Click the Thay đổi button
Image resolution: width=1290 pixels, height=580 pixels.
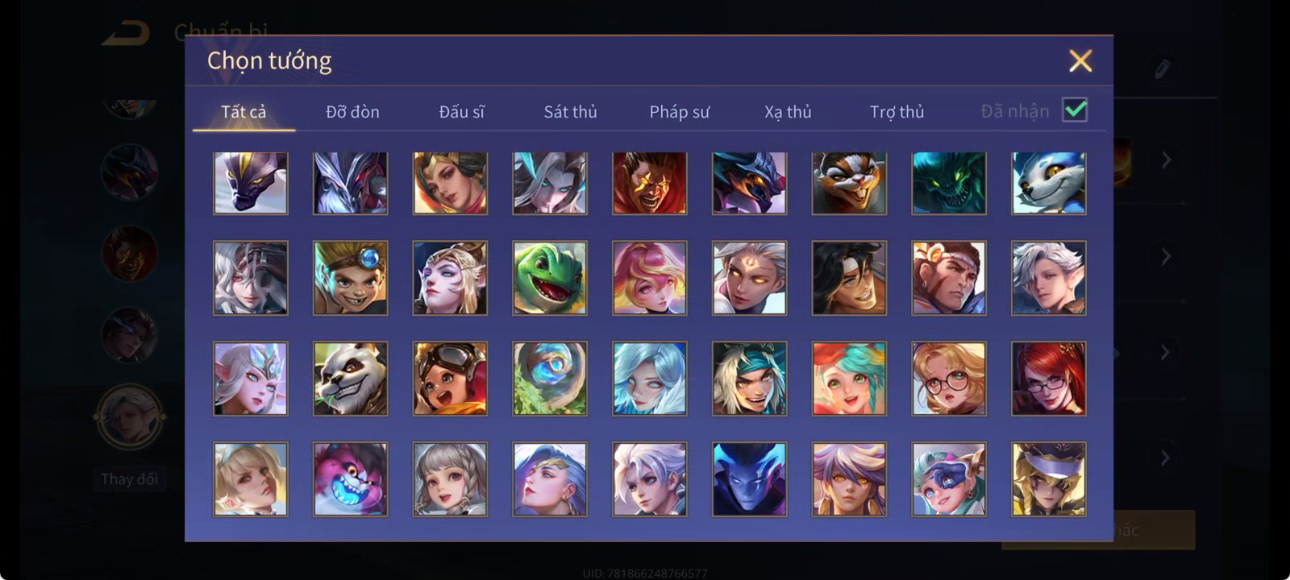129,479
